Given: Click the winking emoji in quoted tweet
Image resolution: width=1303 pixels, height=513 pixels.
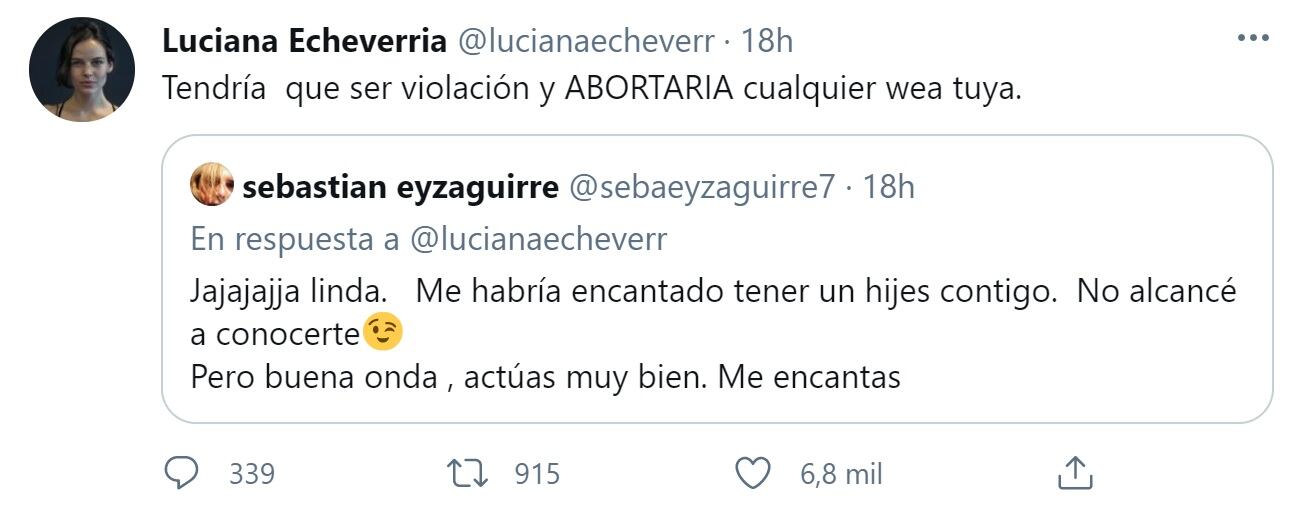Looking at the screenshot, I should [384, 333].
